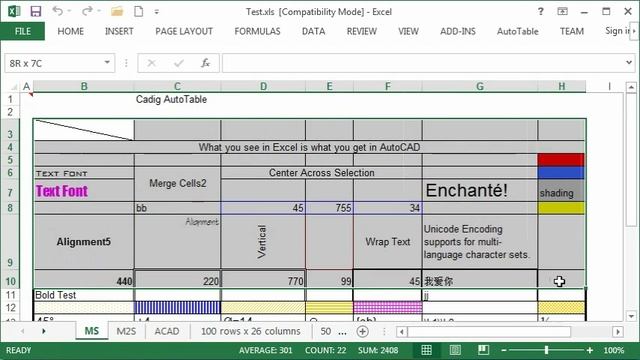Confirm entry with the check mark icon

tap(179, 63)
